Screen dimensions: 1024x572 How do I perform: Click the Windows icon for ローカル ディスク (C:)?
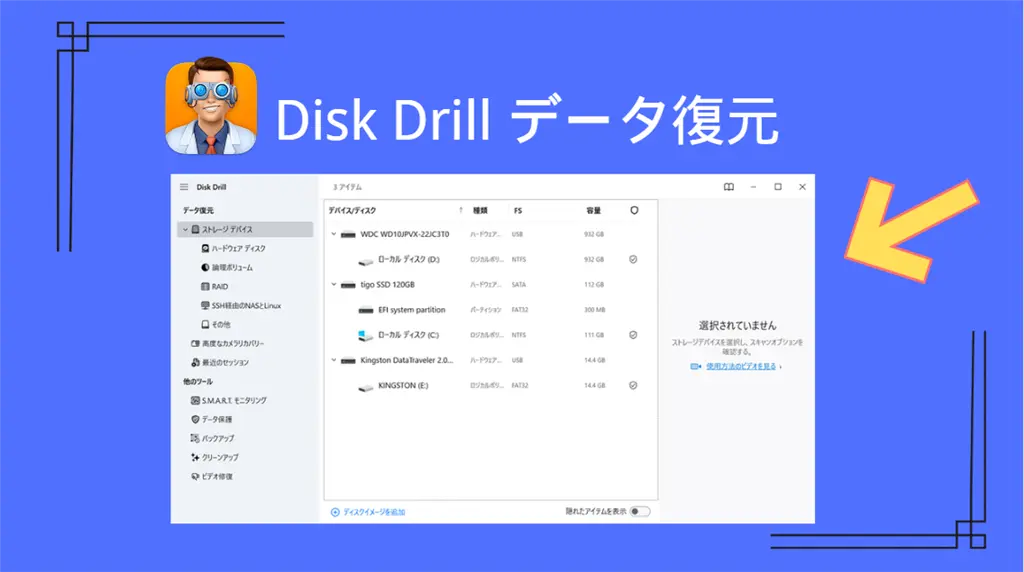[366, 335]
